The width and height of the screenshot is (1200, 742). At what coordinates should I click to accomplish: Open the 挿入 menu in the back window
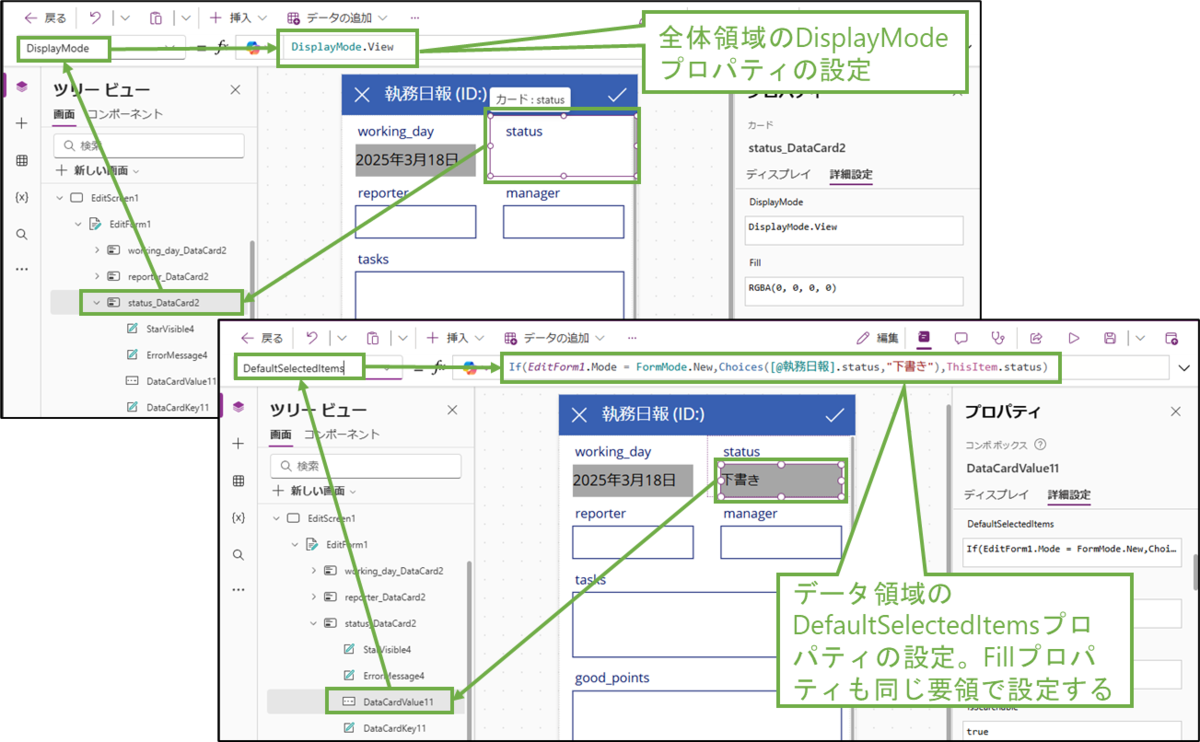pos(239,17)
